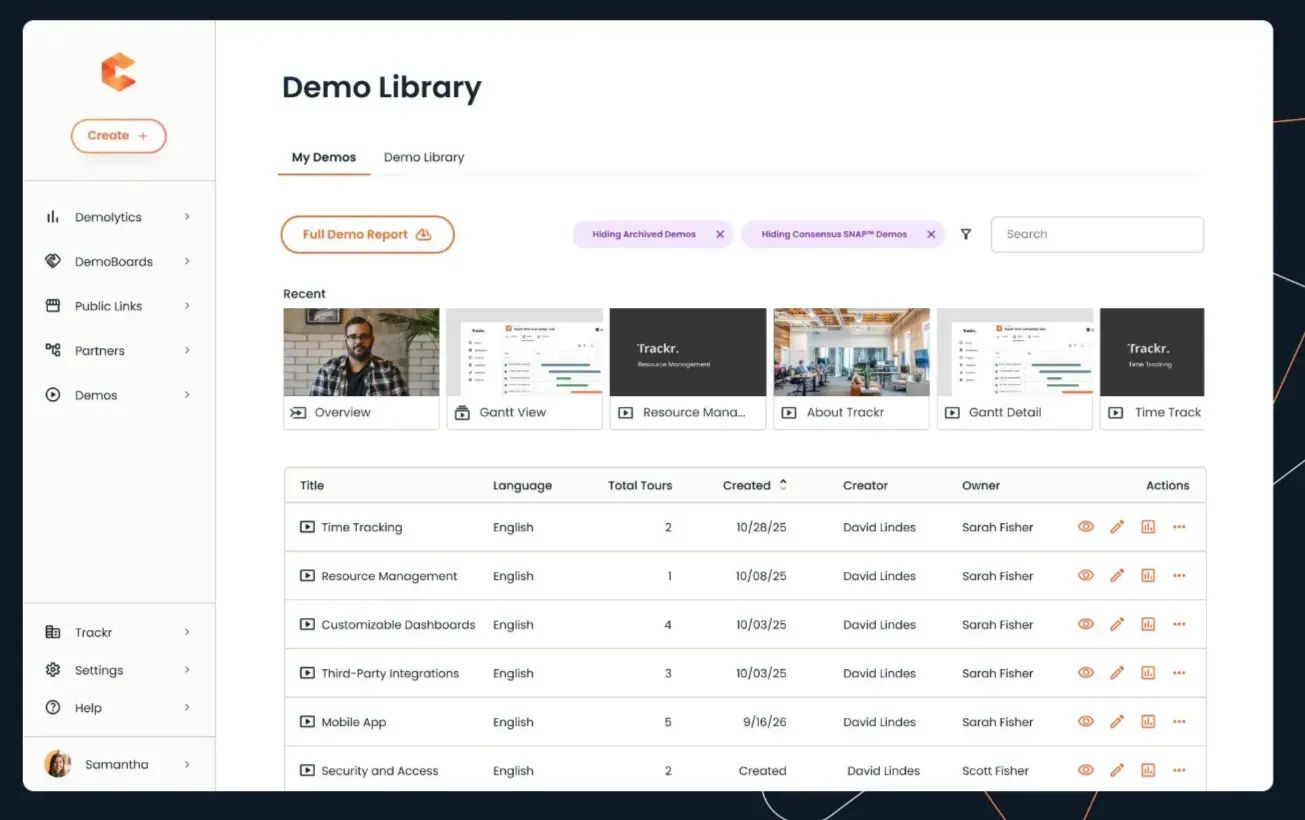Preview Time Tracking with eye icon
The height and width of the screenshot is (820, 1305).
pos(1086,527)
